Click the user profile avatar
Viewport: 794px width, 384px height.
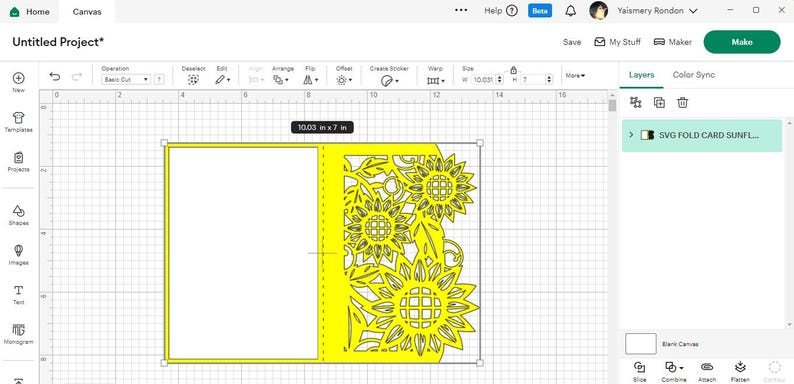click(599, 11)
